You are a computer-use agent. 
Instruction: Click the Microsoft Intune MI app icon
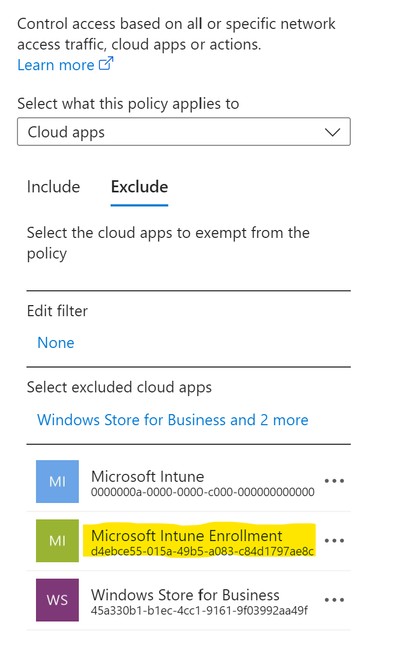pyautogui.click(x=57, y=481)
